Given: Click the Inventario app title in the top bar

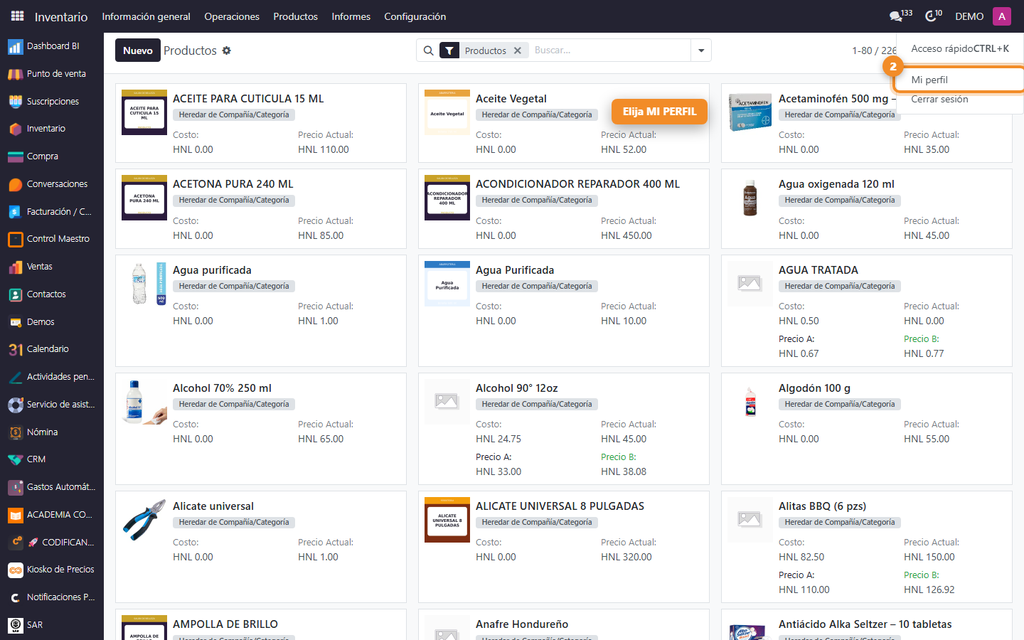Looking at the screenshot, I should (61, 17).
